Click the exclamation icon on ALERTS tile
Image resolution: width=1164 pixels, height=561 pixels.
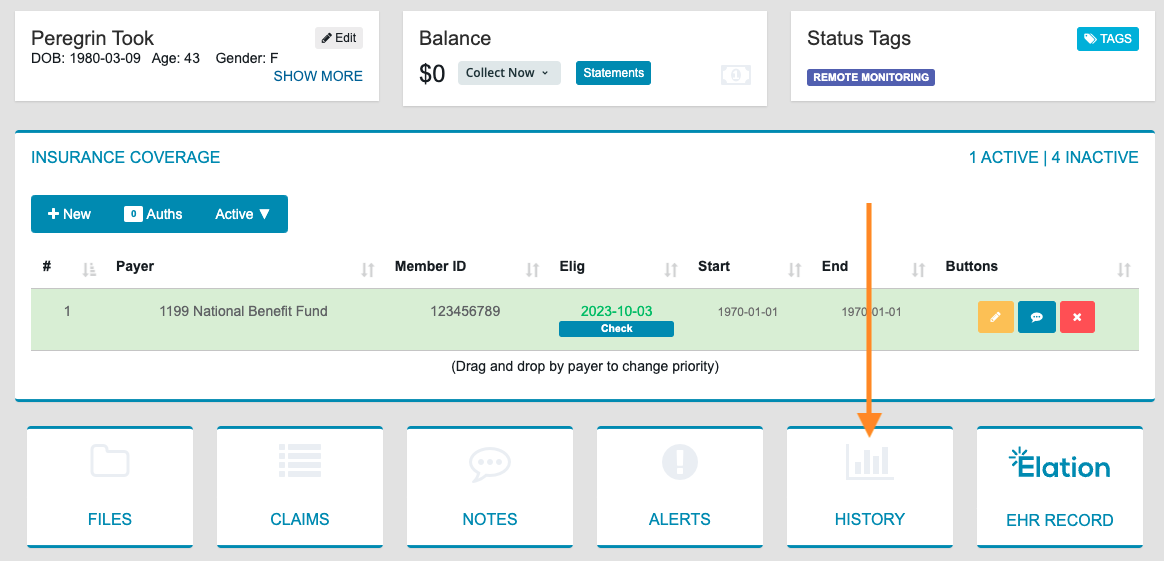(680, 462)
